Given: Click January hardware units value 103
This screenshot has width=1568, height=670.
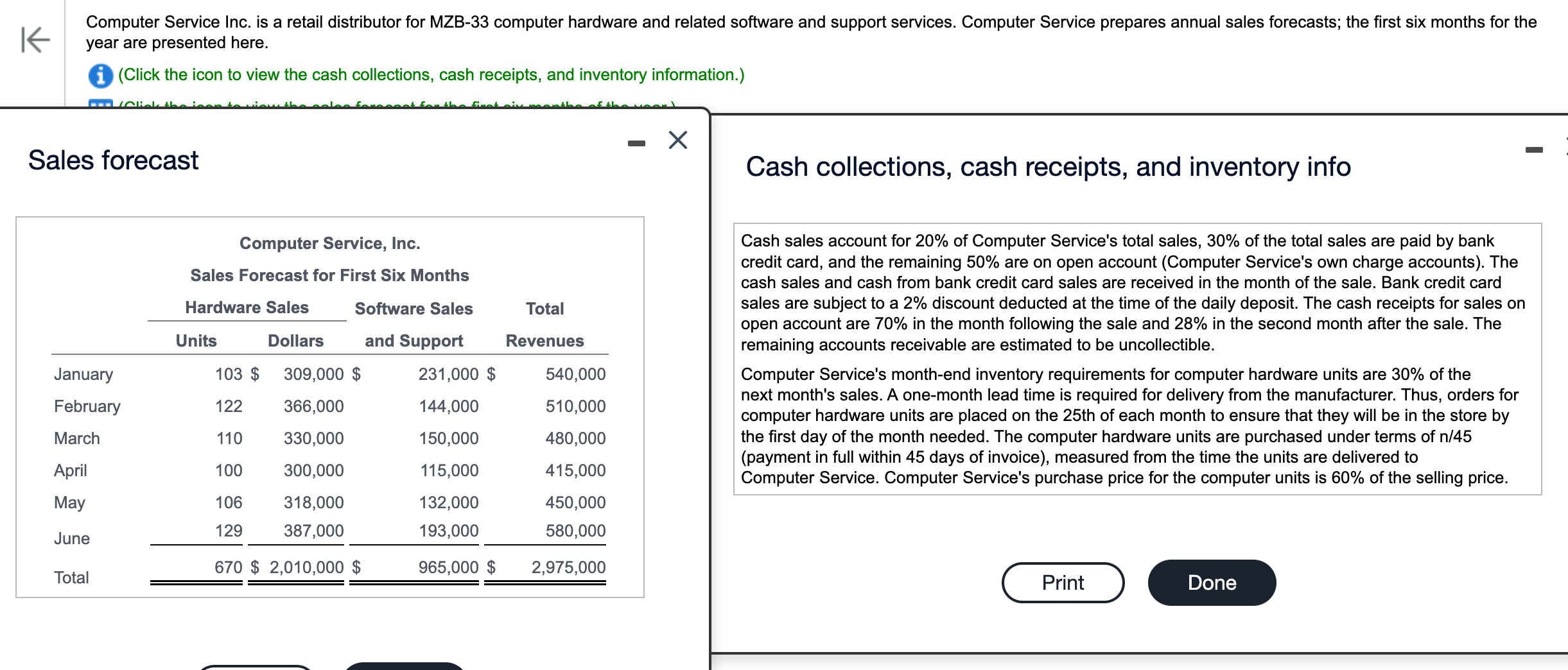Looking at the screenshot, I should (x=229, y=374).
